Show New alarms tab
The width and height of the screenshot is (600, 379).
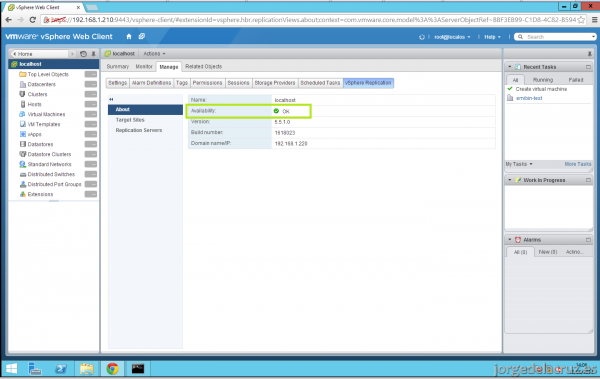coord(548,252)
